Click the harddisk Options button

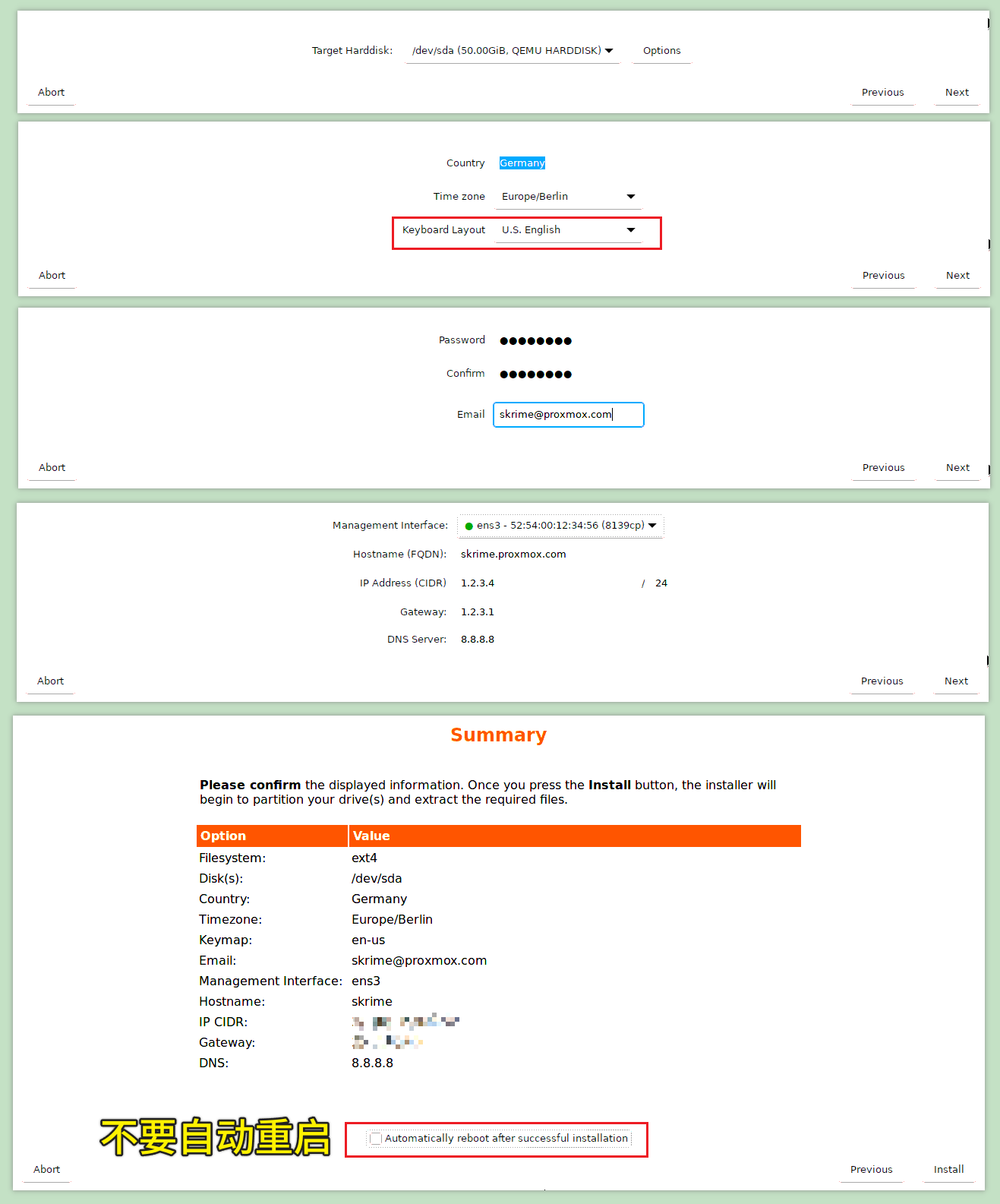(661, 51)
